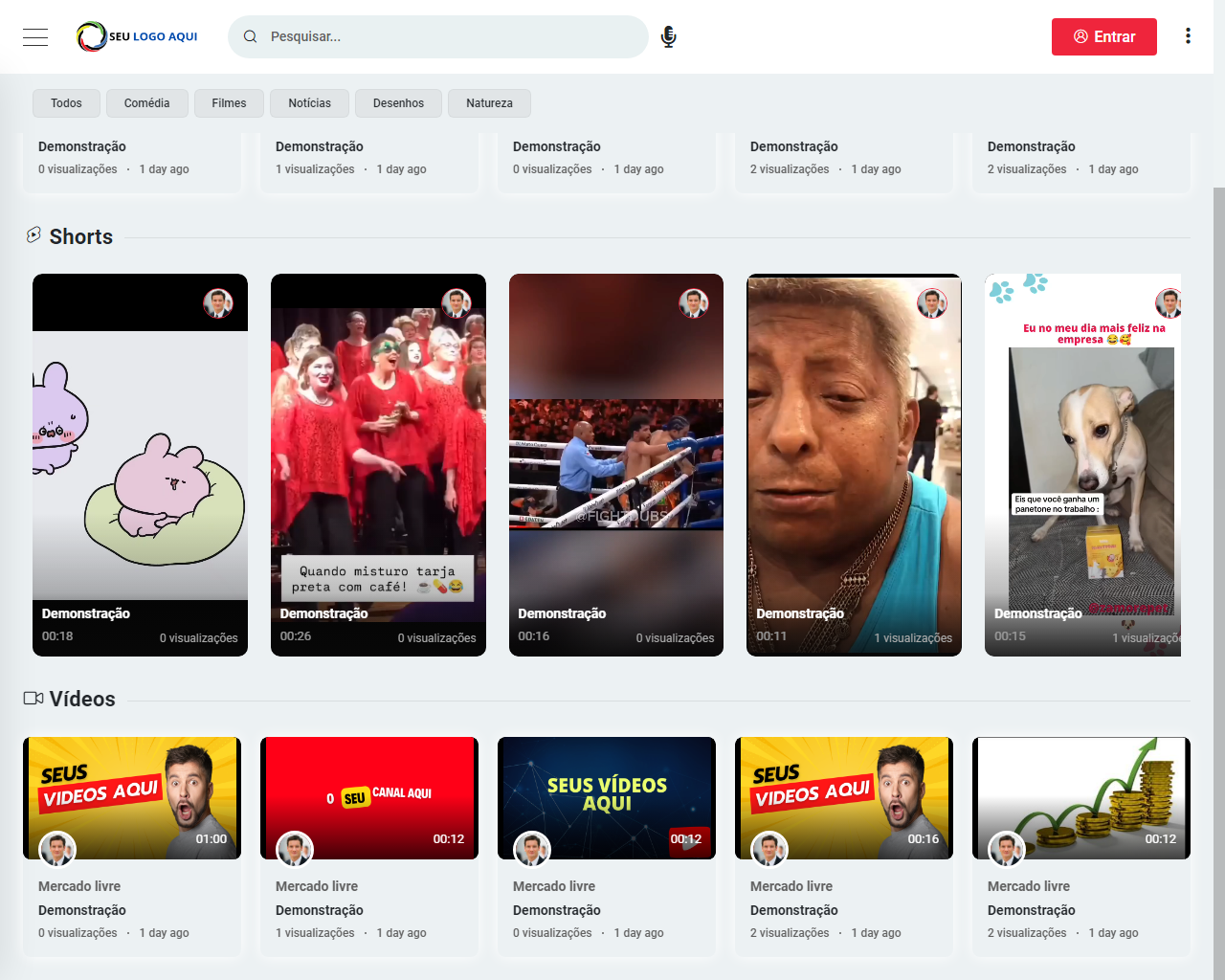This screenshot has height=980, width=1225.
Task: Select the Todos category filter
Action: pos(66,103)
